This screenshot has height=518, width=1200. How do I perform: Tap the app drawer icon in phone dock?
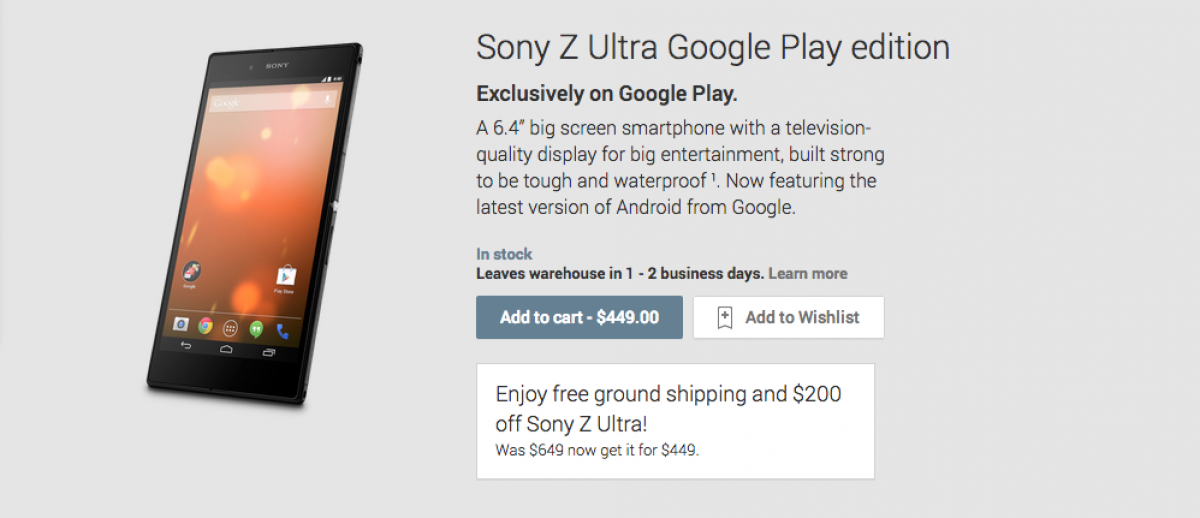coord(231,327)
